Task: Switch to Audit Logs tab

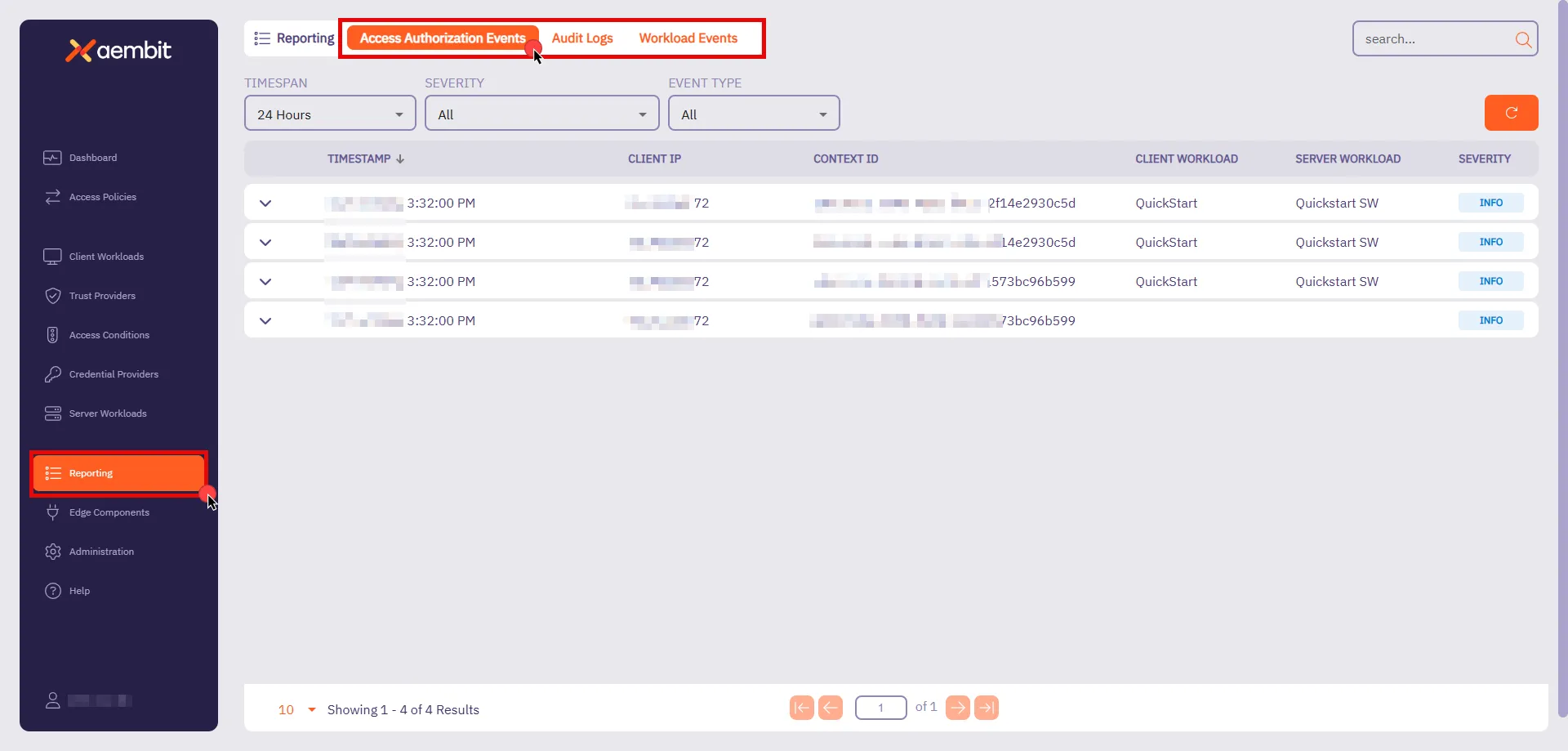Action: (x=582, y=38)
